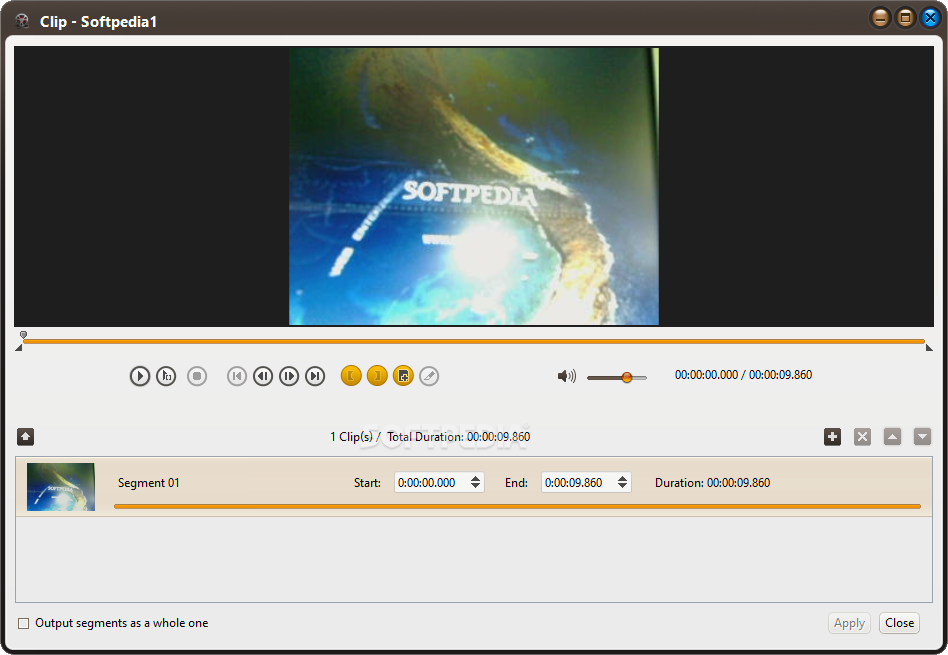Adjust the volume slider

[617, 377]
